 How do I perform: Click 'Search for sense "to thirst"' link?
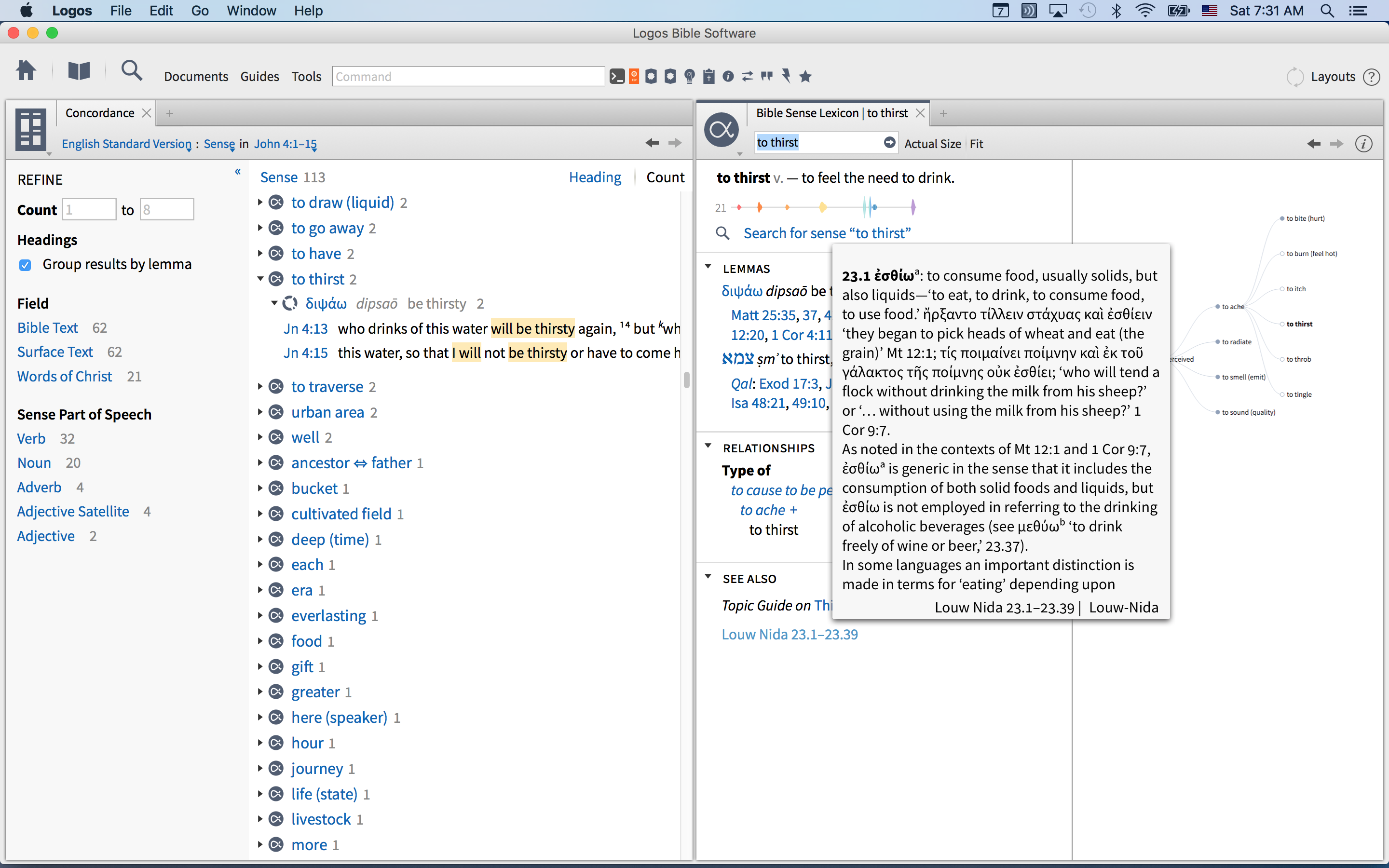pos(827,233)
